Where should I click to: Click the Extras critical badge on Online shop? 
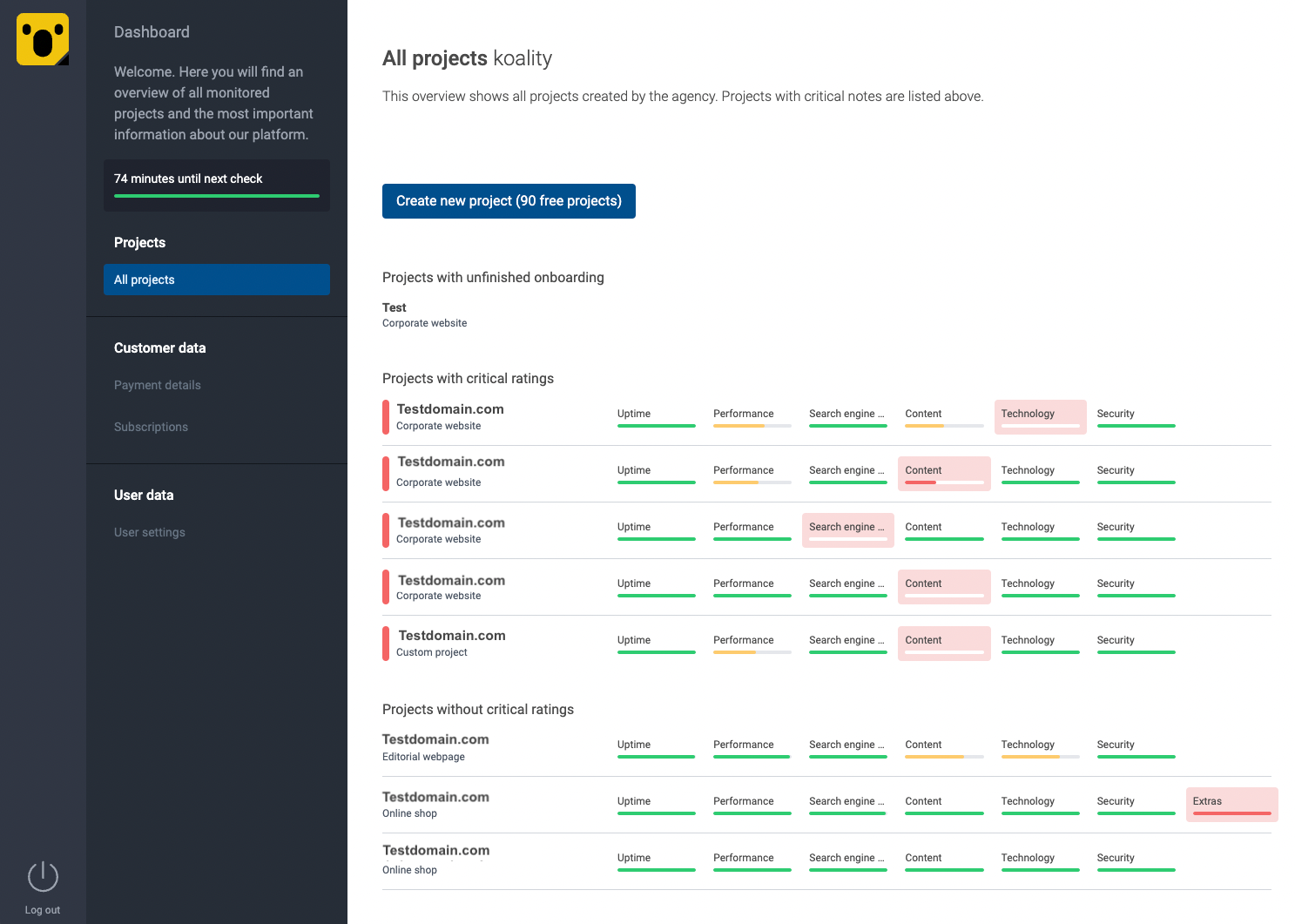1231,804
